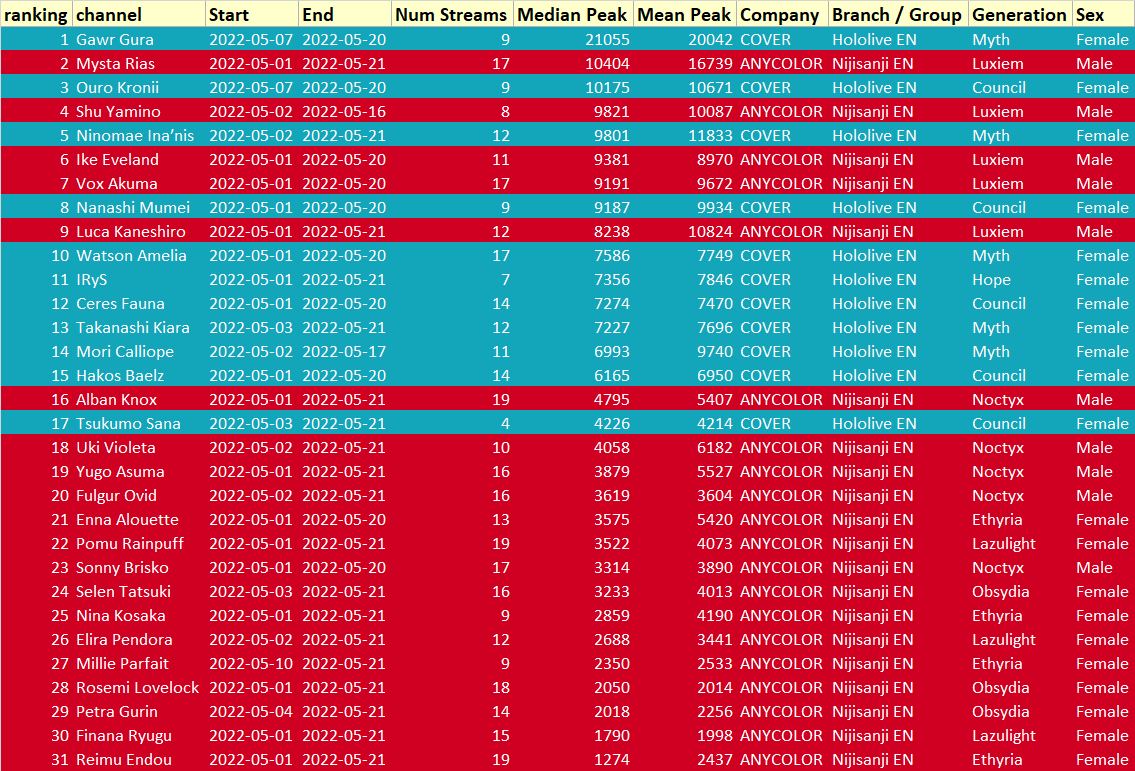Select mean peak value 16739
This screenshot has height=771, width=1135.
click(x=710, y=64)
